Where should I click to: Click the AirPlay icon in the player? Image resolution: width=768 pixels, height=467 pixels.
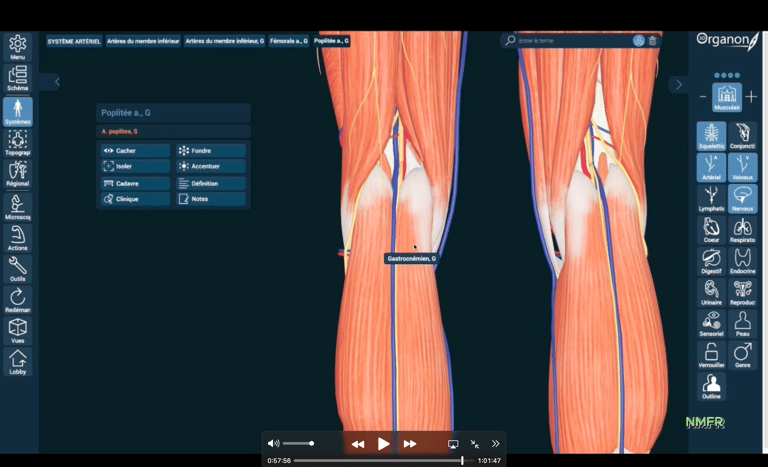(453, 444)
